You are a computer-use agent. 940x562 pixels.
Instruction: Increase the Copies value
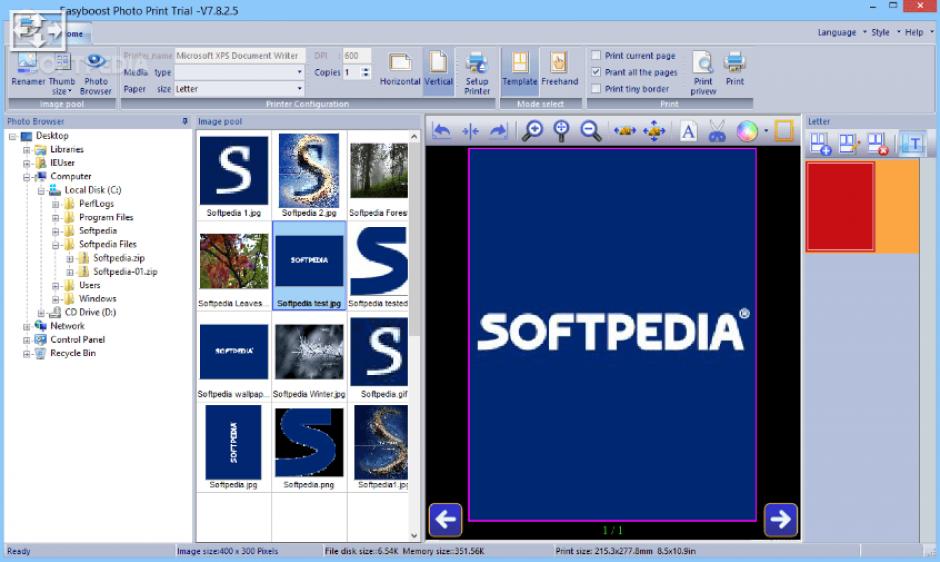click(x=366, y=69)
